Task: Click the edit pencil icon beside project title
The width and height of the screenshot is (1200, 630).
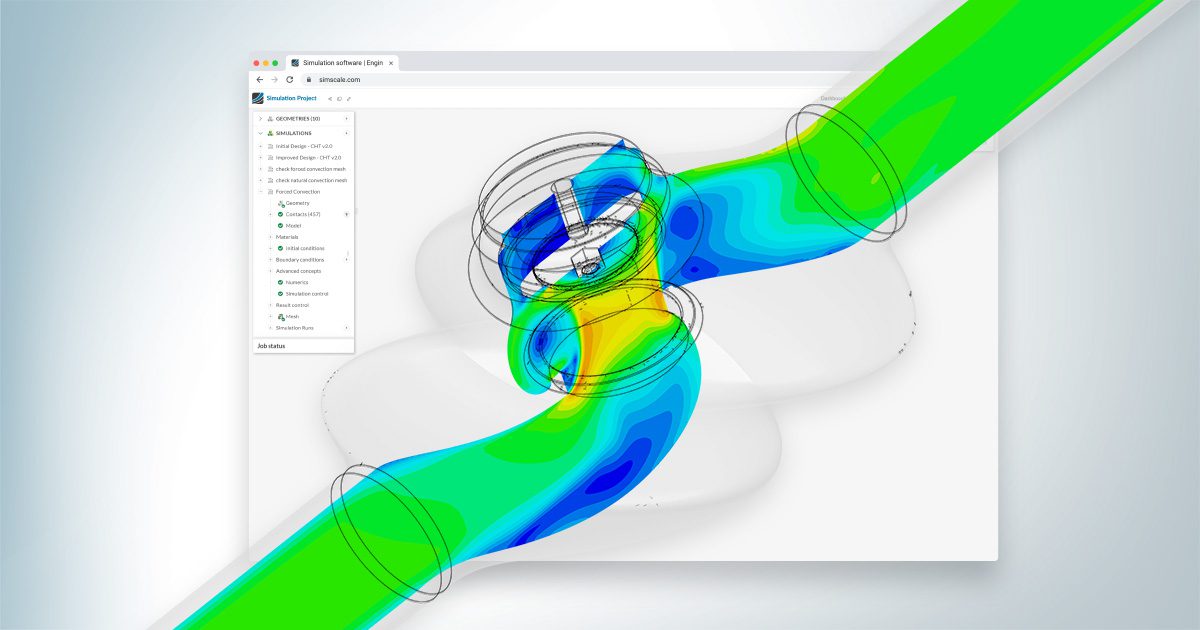Action: coord(348,99)
